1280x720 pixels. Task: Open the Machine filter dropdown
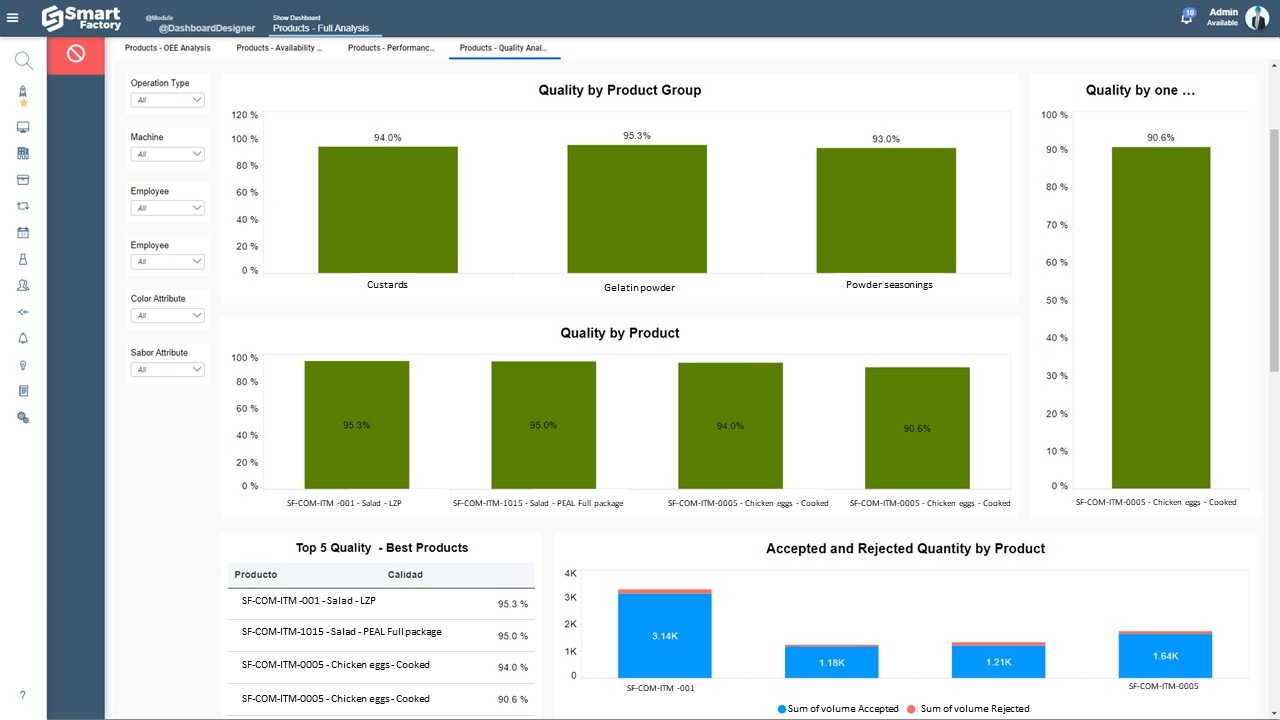168,154
